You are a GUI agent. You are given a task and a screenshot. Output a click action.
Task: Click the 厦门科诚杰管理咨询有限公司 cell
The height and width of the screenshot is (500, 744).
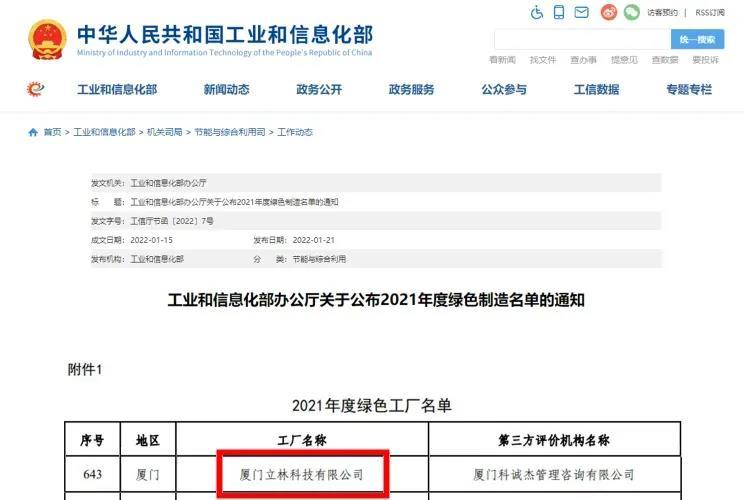point(554,474)
